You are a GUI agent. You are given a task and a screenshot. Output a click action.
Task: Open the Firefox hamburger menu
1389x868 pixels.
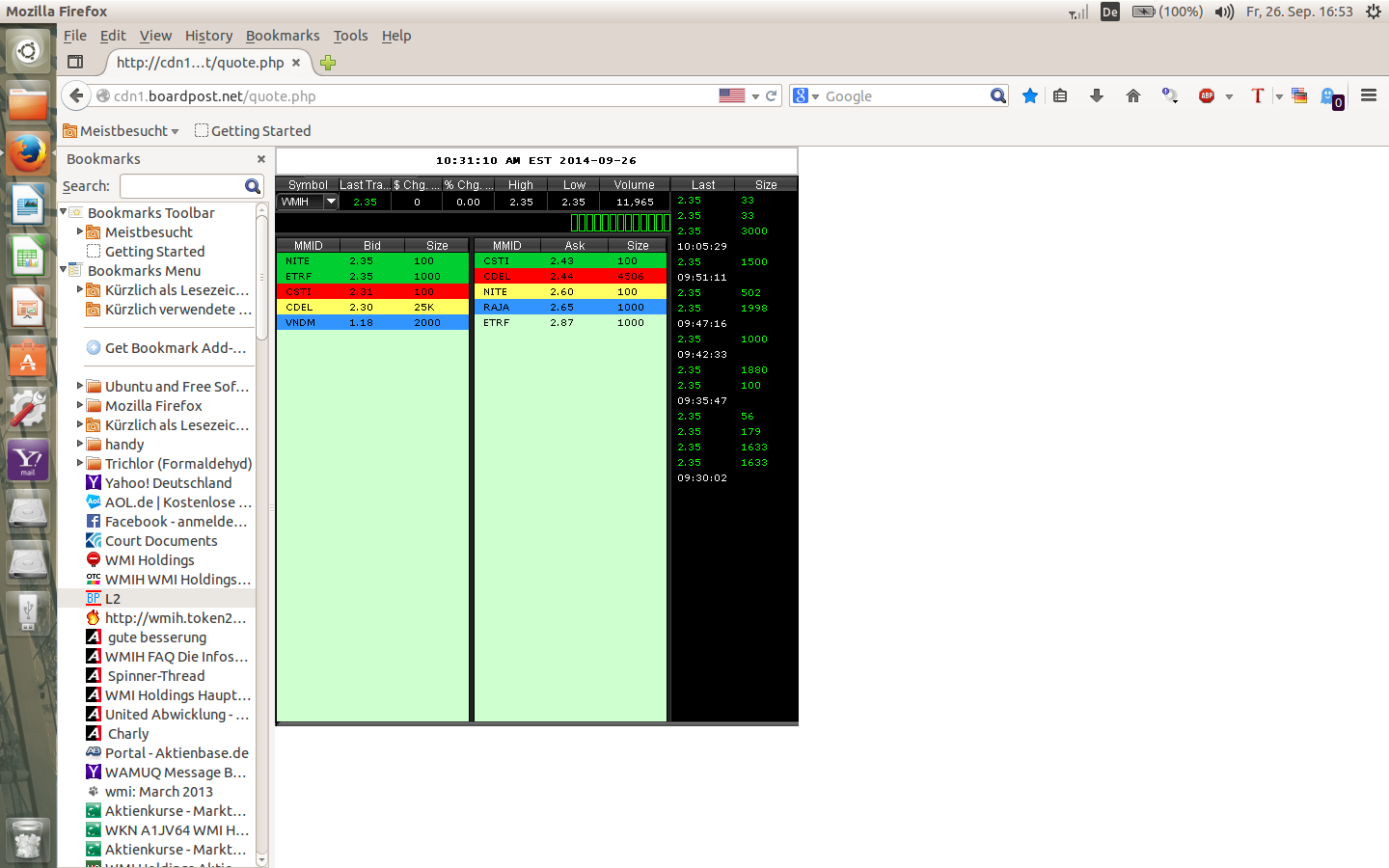1369,95
